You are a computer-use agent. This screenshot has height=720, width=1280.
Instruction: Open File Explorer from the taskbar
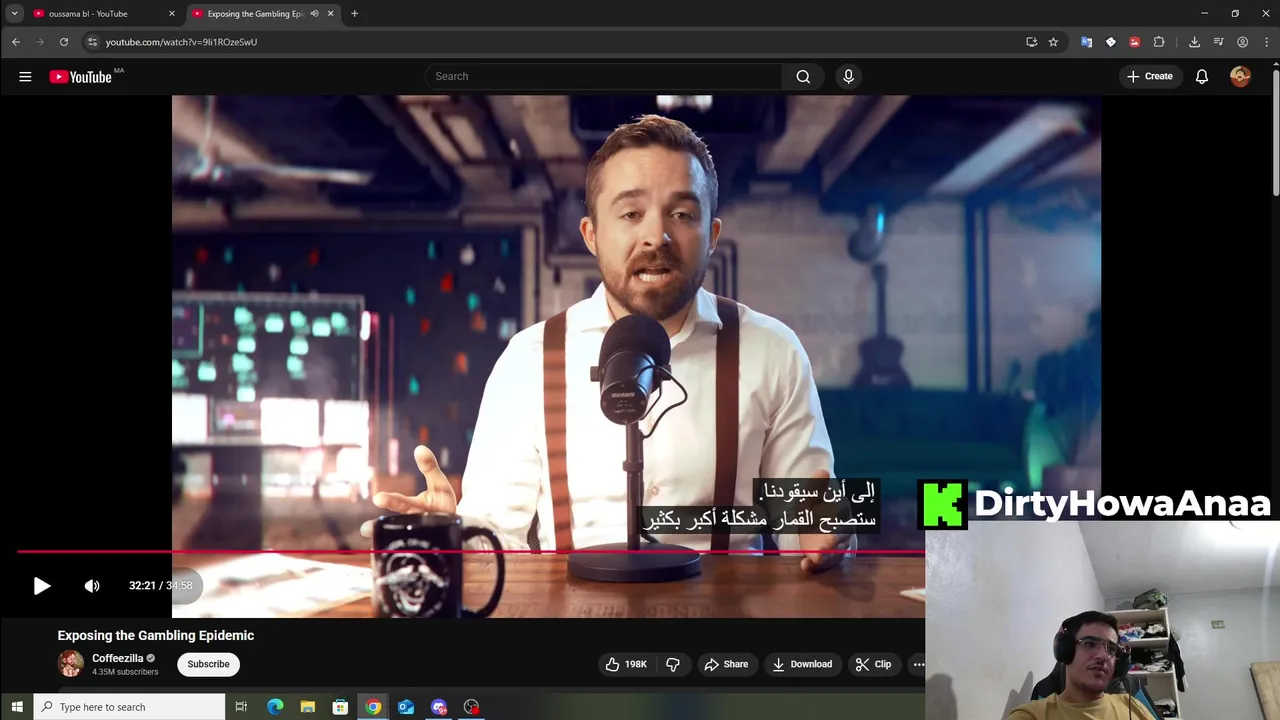pos(308,707)
